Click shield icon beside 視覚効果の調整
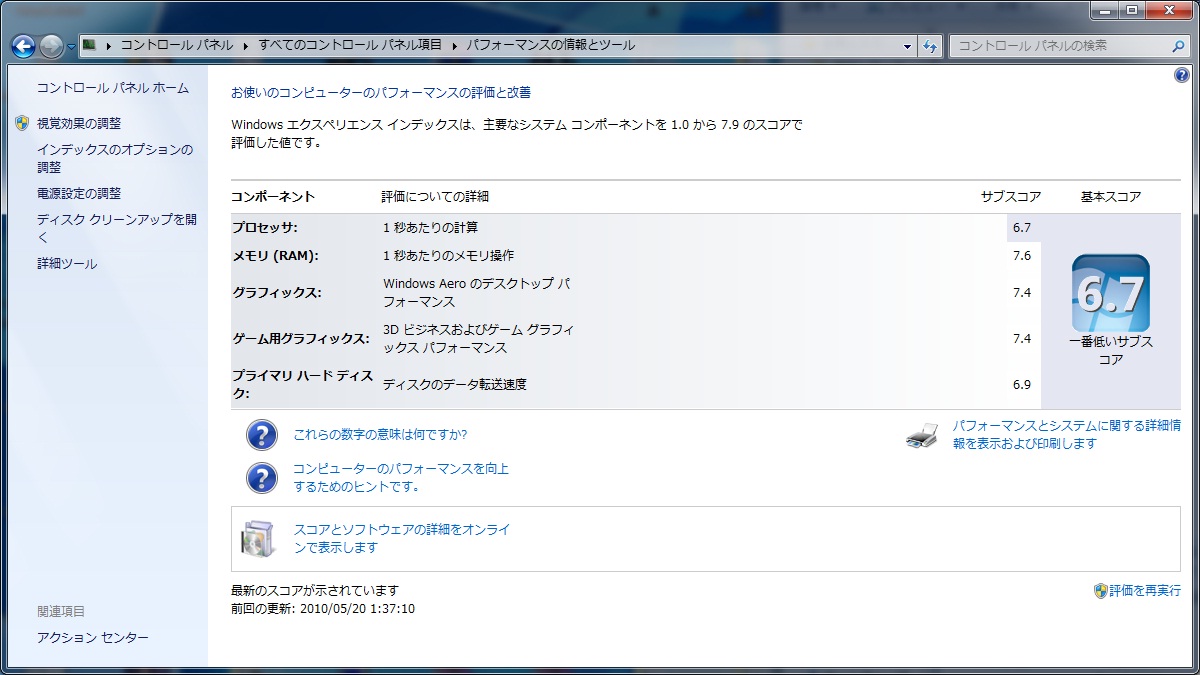The height and width of the screenshot is (675, 1200). tap(22, 123)
